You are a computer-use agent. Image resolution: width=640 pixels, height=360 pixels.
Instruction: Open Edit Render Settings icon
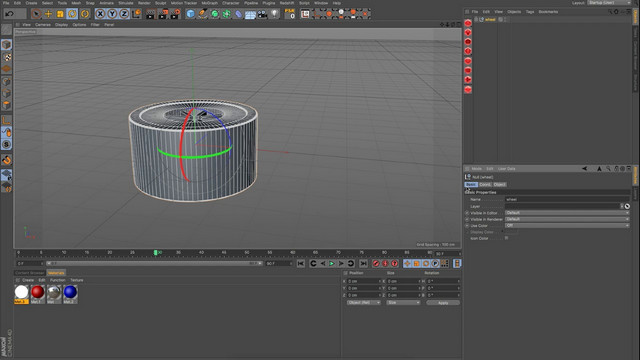(175, 14)
